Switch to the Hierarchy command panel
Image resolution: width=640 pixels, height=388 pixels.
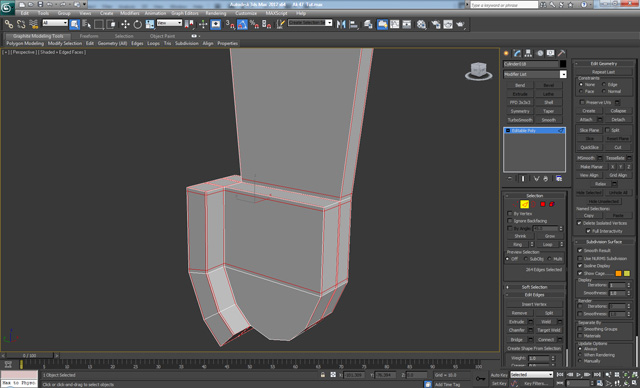click(x=529, y=53)
